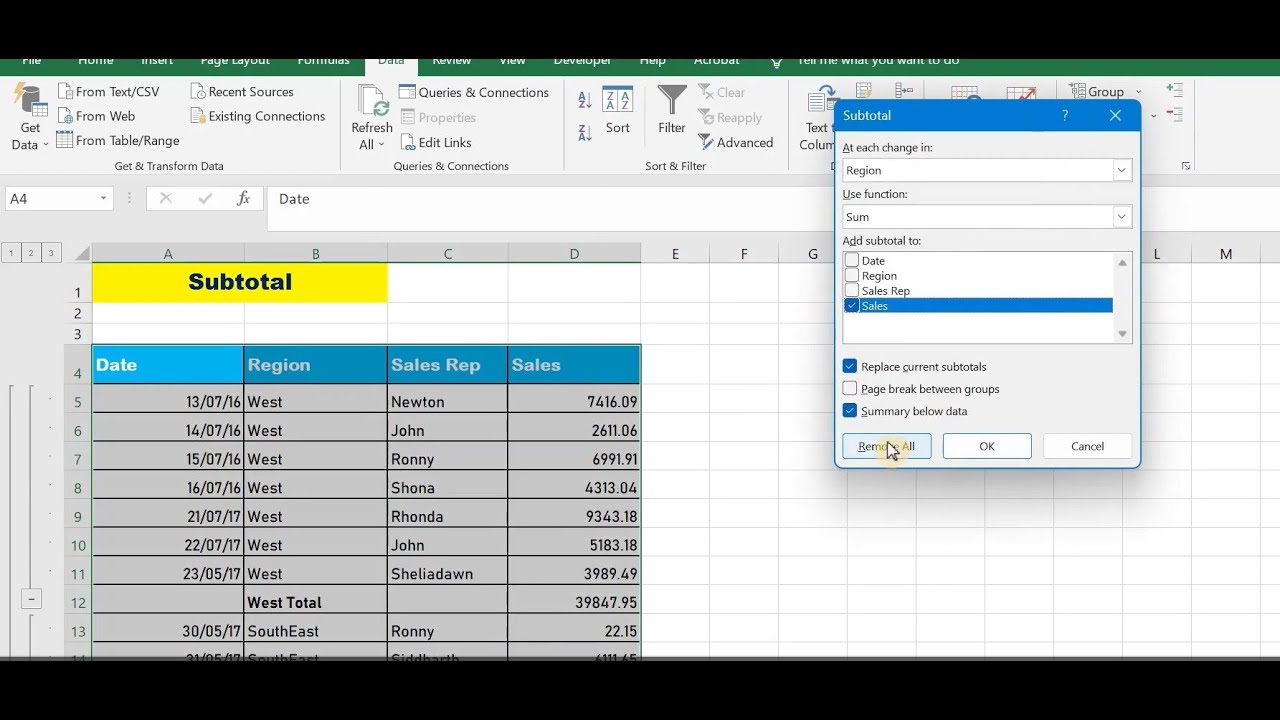
Task: Click the Refresh All button
Action: click(372, 118)
